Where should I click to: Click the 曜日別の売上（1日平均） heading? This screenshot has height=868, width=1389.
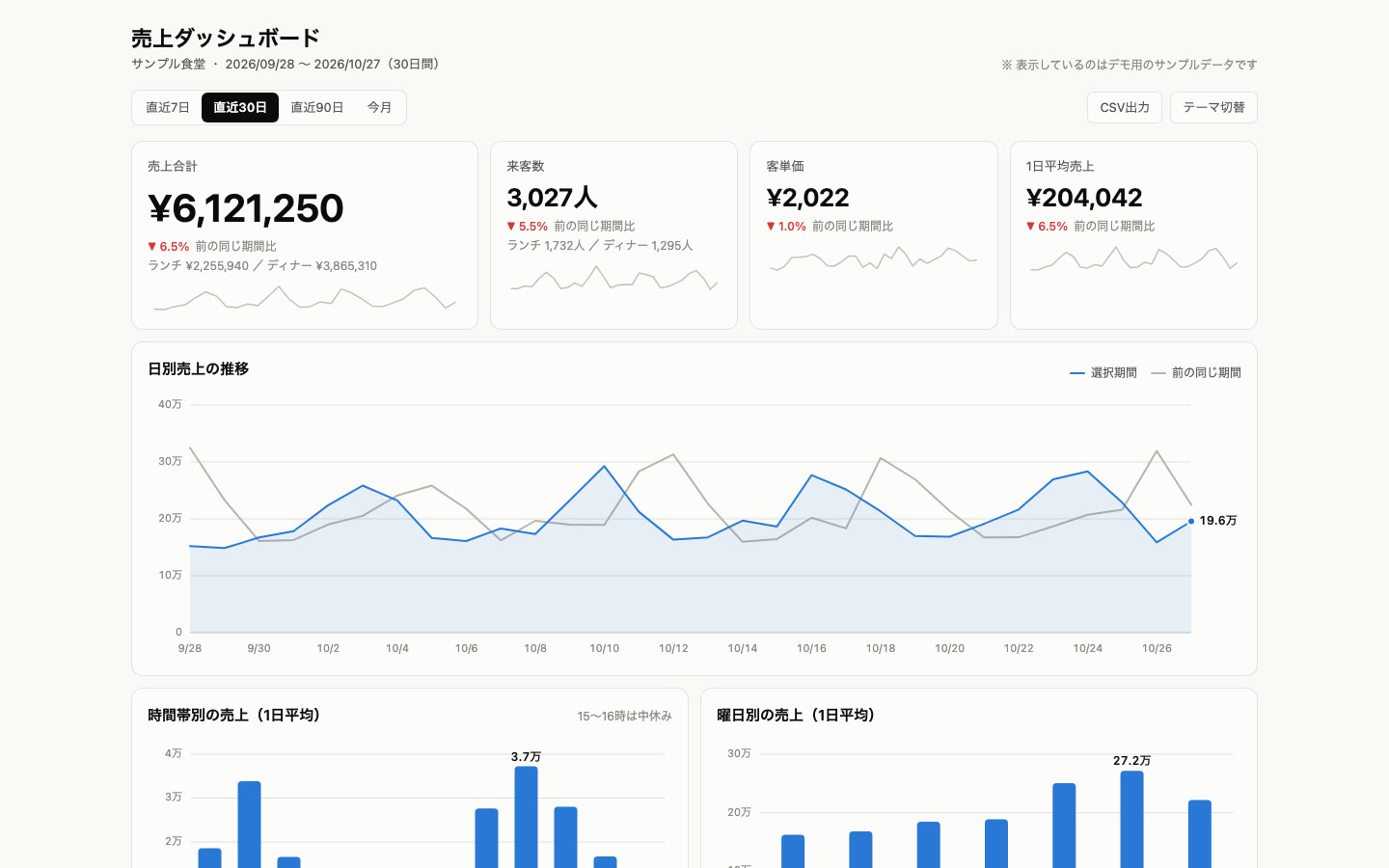coord(796,715)
